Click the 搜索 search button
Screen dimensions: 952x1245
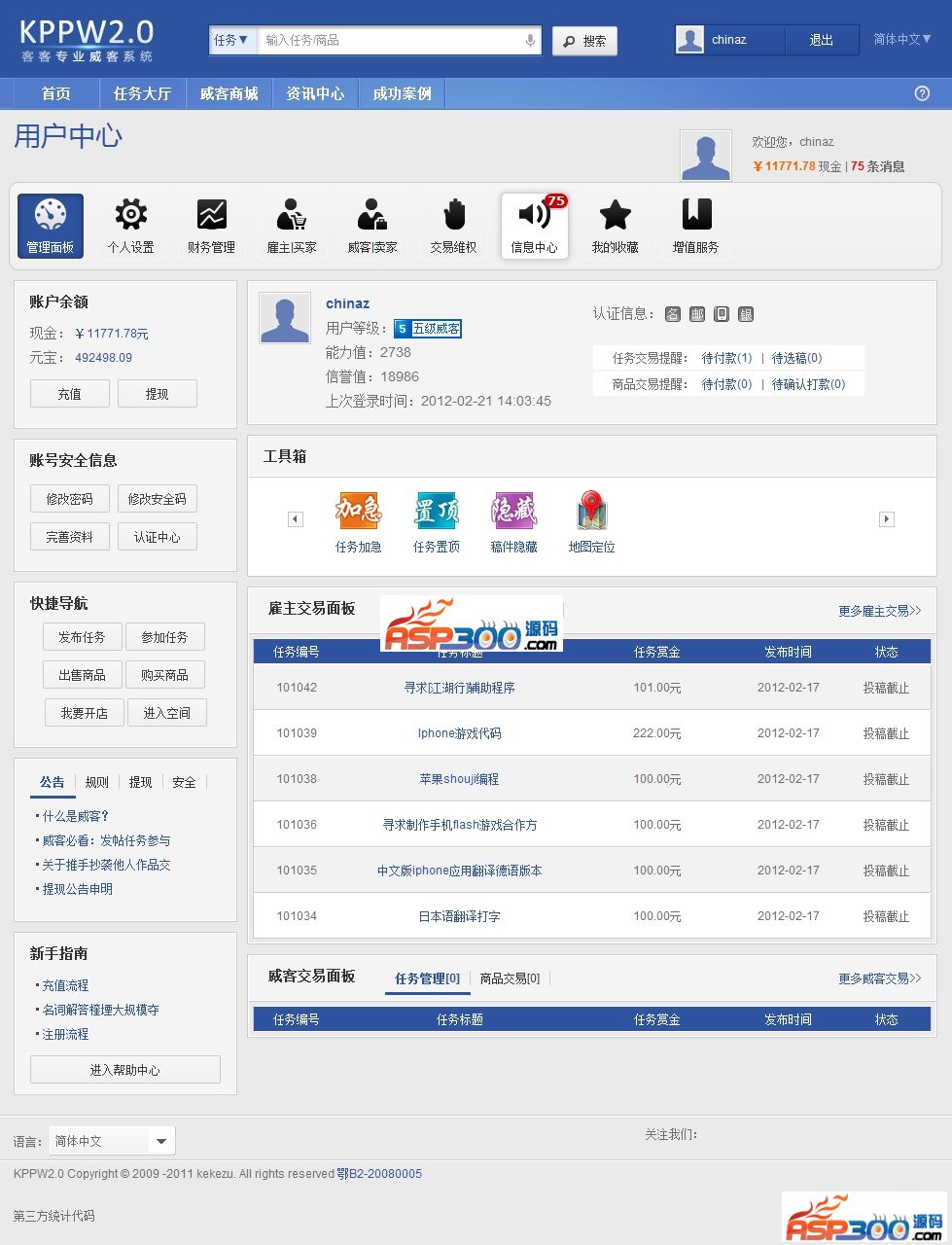584,41
